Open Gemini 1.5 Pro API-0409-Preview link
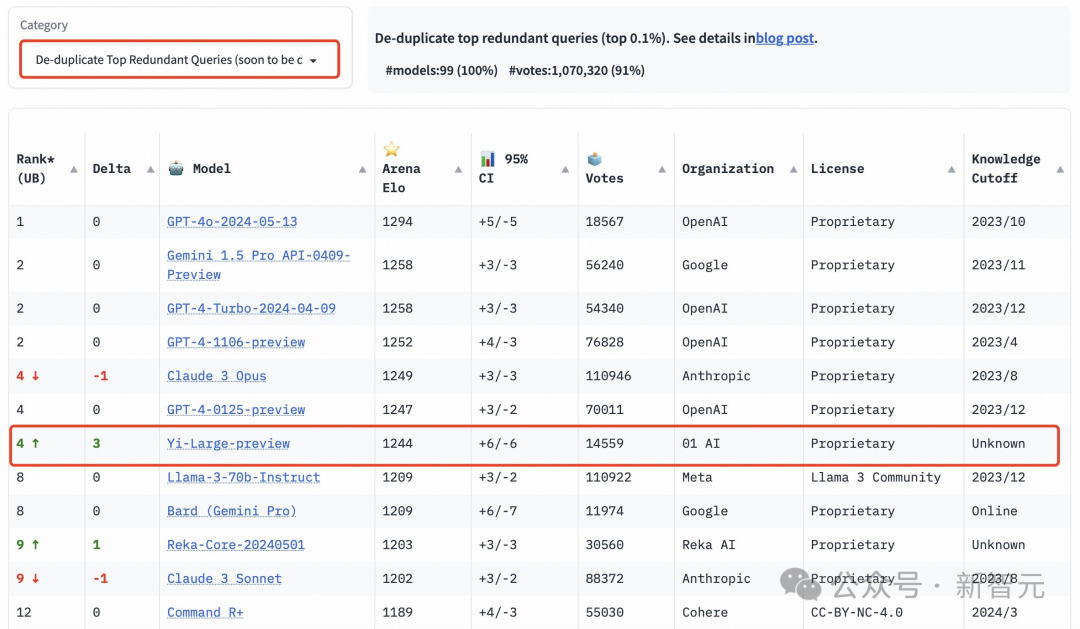The image size is (1080, 629). pos(258,265)
